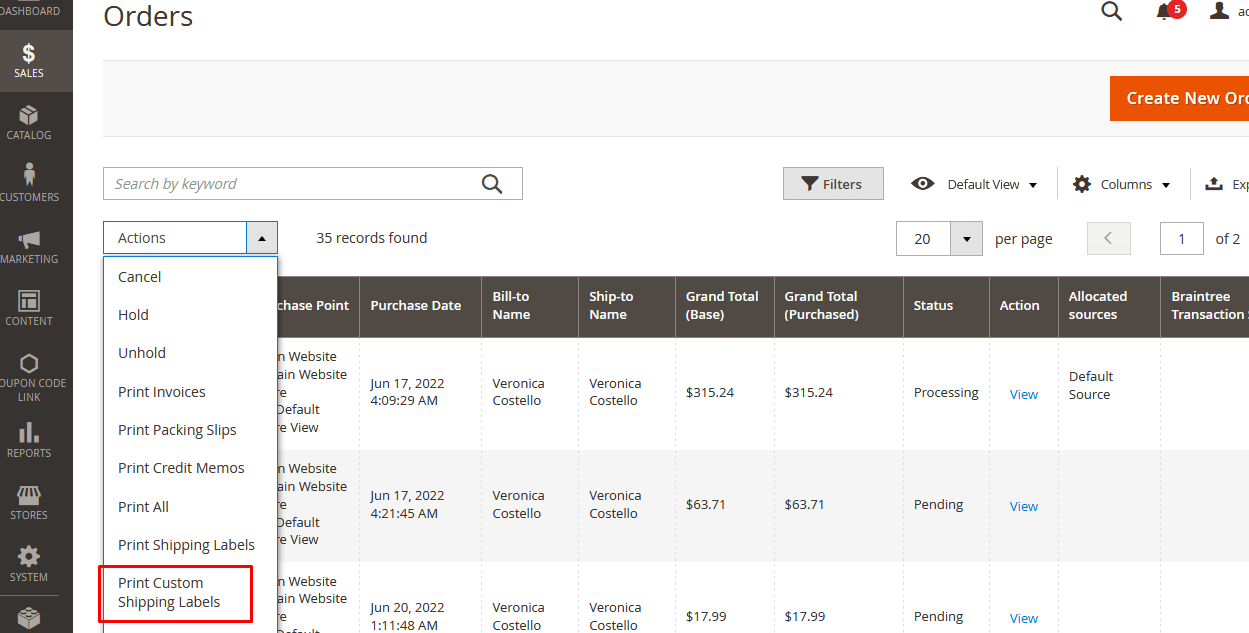Click the Filters button
This screenshot has width=1249, height=633.
[x=832, y=184]
